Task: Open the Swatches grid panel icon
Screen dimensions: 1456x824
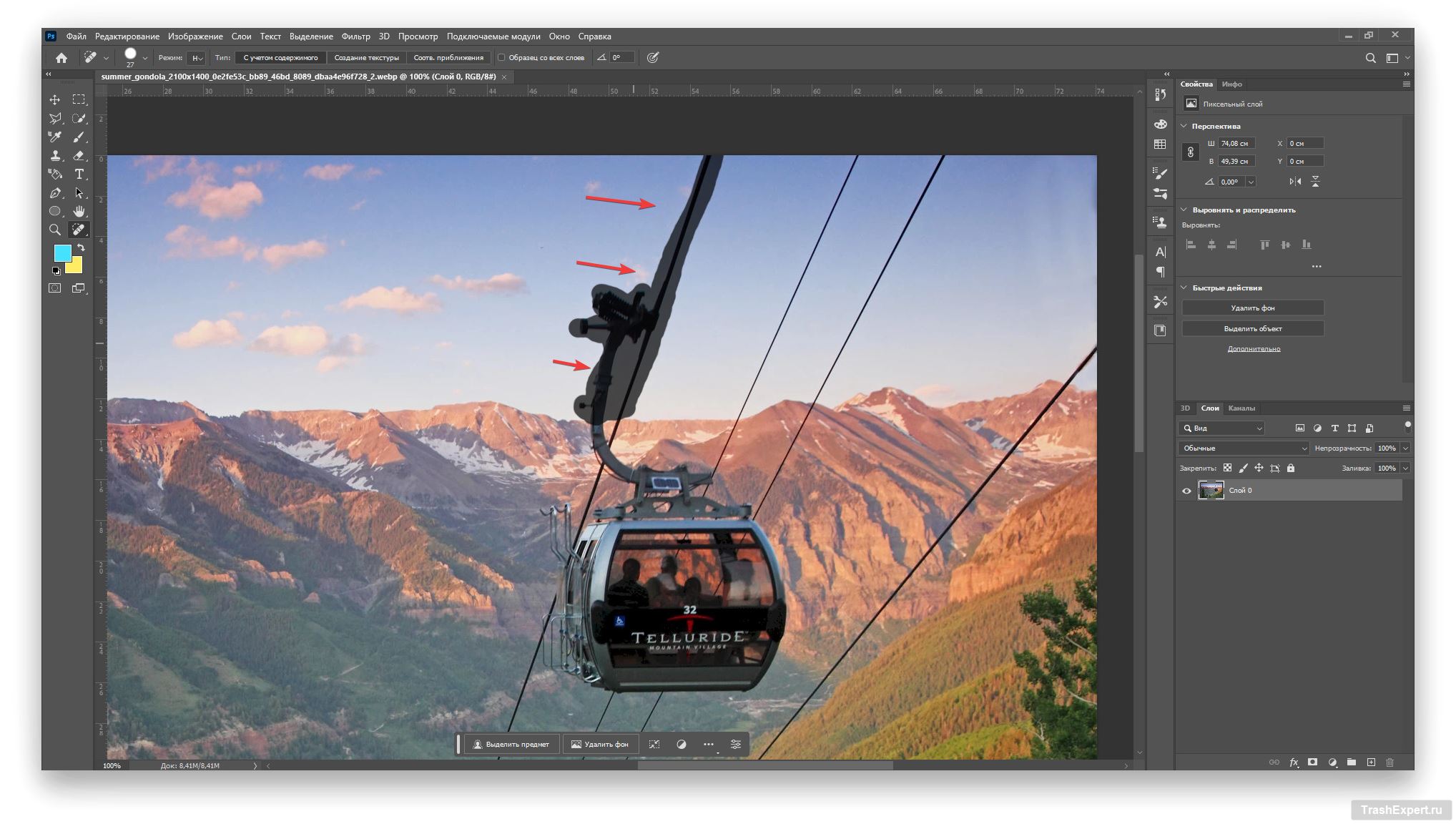Action: coord(1160,144)
